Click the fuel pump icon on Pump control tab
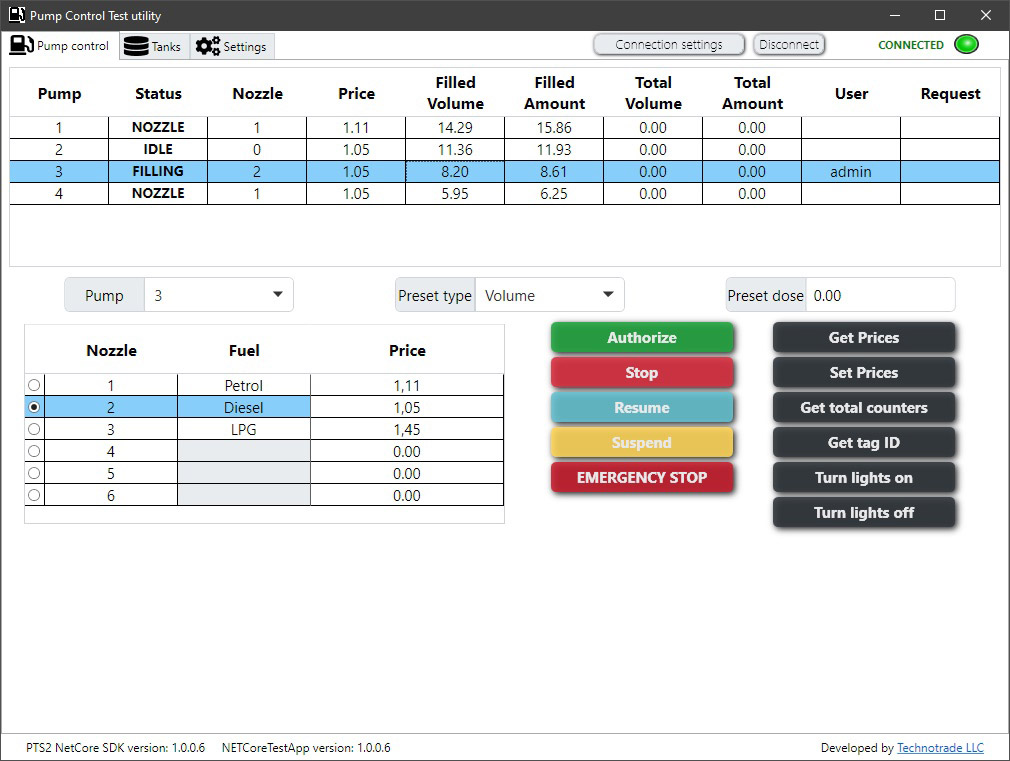 click(x=22, y=45)
